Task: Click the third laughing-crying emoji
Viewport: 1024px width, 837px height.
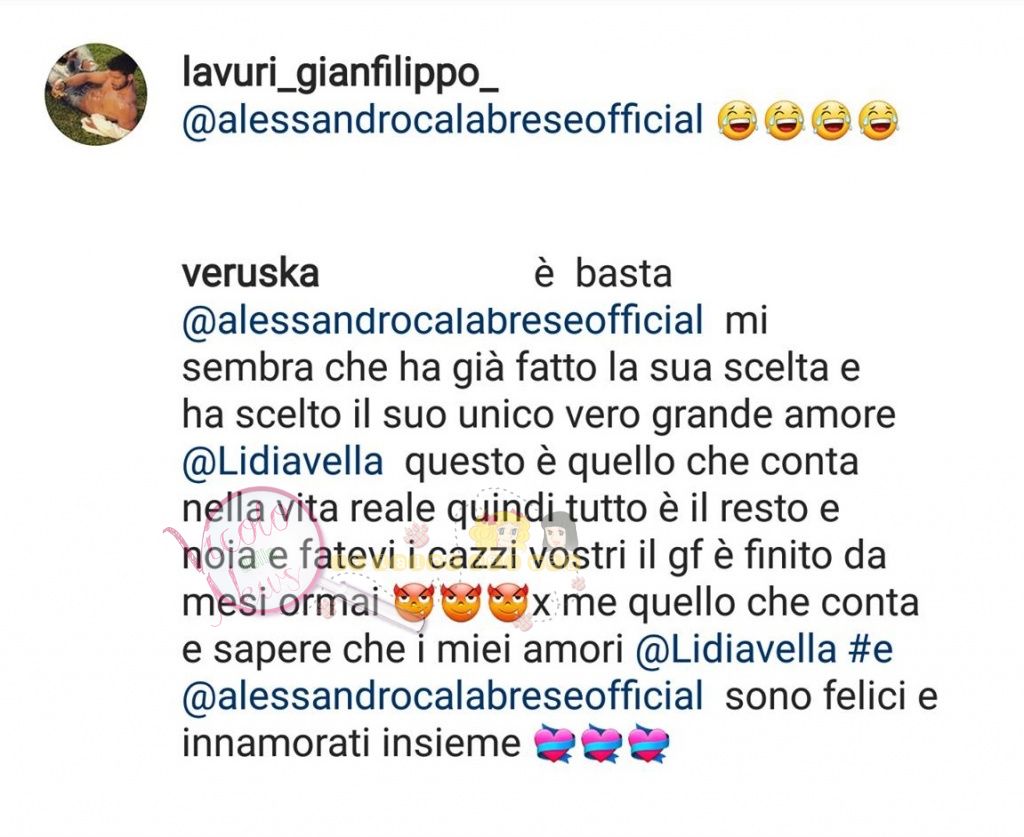Action: pos(831,121)
